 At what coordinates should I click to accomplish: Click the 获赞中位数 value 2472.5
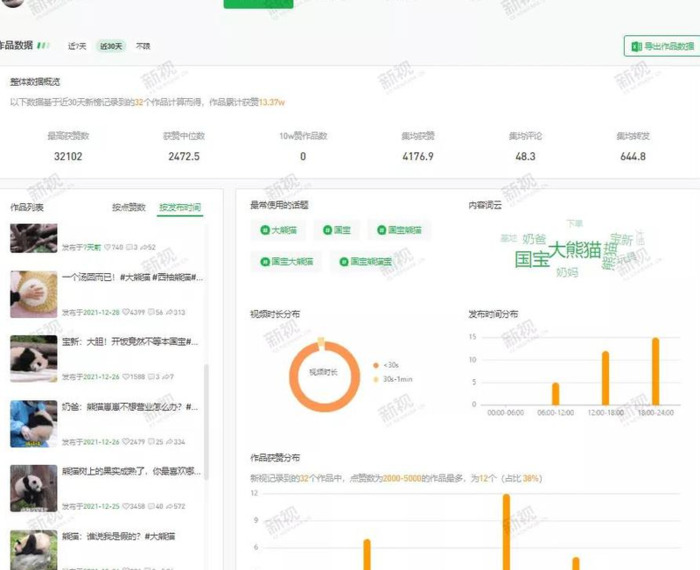click(183, 156)
